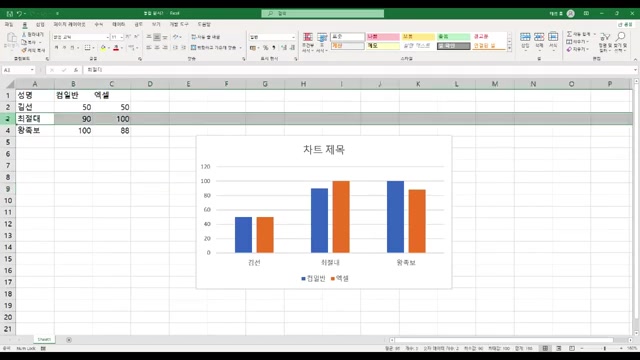Screen dimensions: 640x360
Task: Switch to Page Layout view icon
Action: click(558, 348)
